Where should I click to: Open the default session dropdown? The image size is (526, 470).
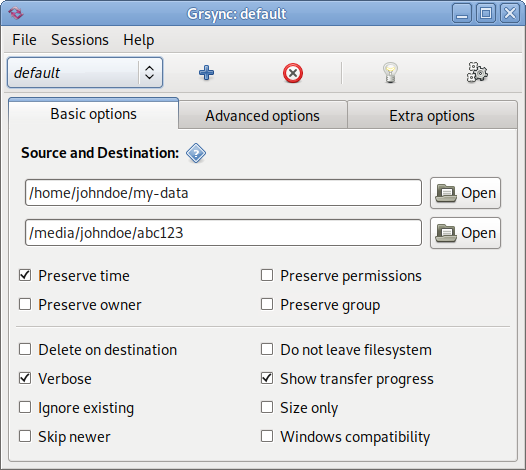click(x=85, y=72)
